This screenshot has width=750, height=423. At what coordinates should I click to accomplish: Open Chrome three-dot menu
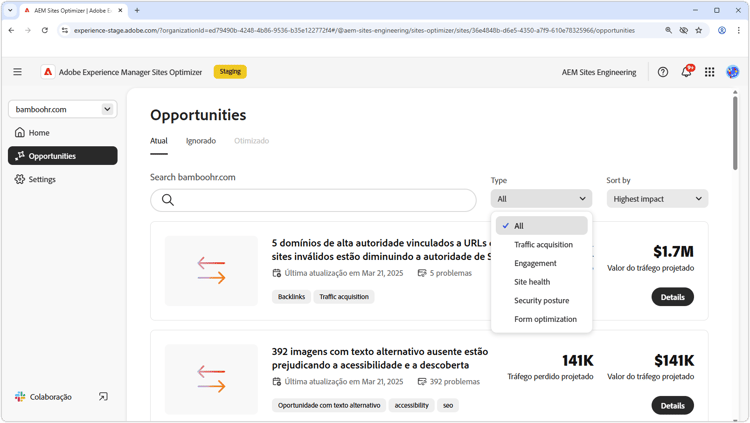click(x=738, y=30)
